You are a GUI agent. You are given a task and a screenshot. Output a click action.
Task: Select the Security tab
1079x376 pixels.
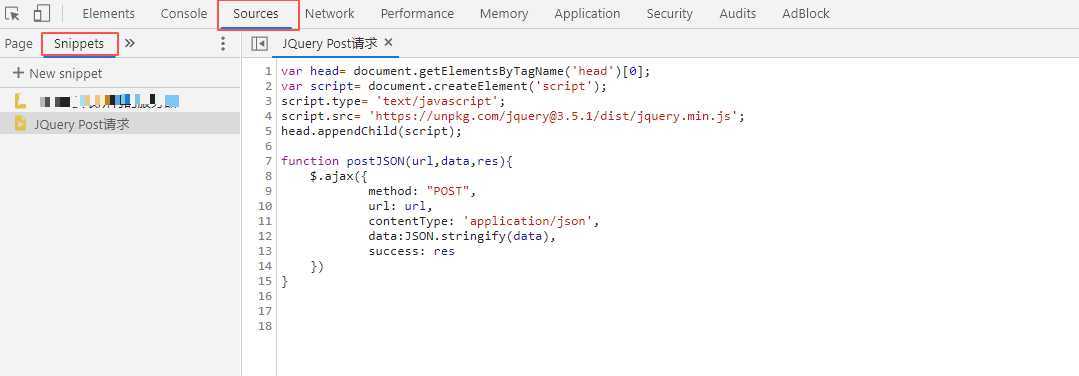670,14
